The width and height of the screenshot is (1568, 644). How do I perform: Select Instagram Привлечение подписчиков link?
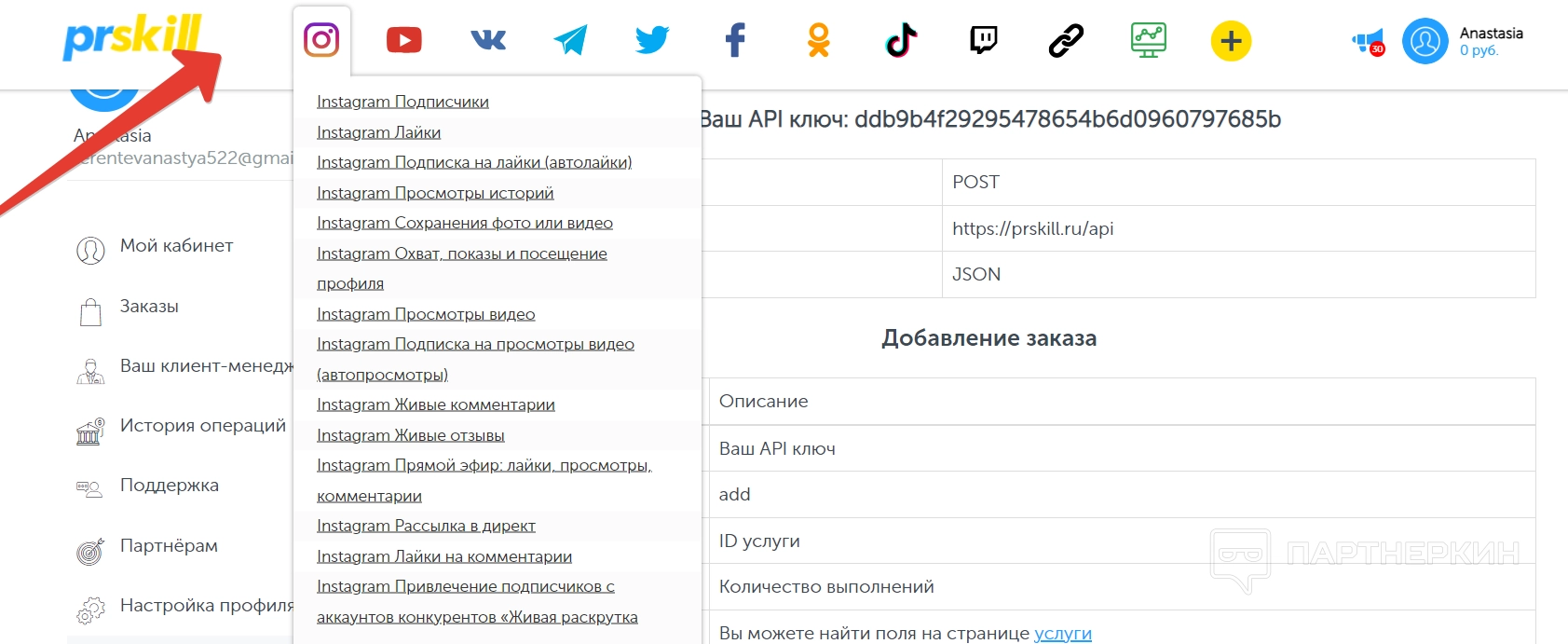click(x=477, y=601)
